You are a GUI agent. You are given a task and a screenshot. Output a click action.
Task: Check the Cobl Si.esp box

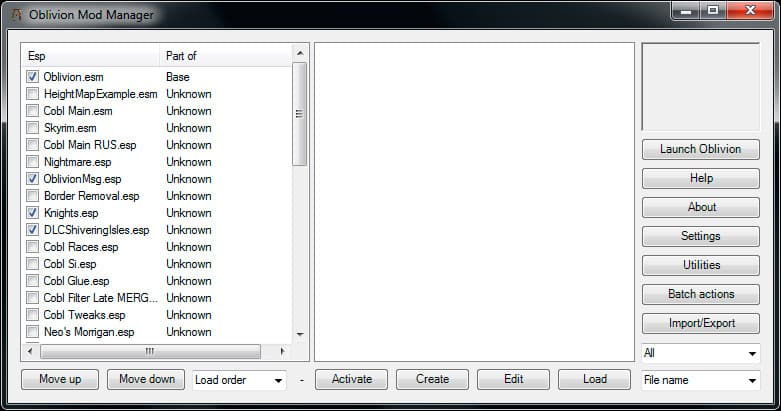(32, 264)
